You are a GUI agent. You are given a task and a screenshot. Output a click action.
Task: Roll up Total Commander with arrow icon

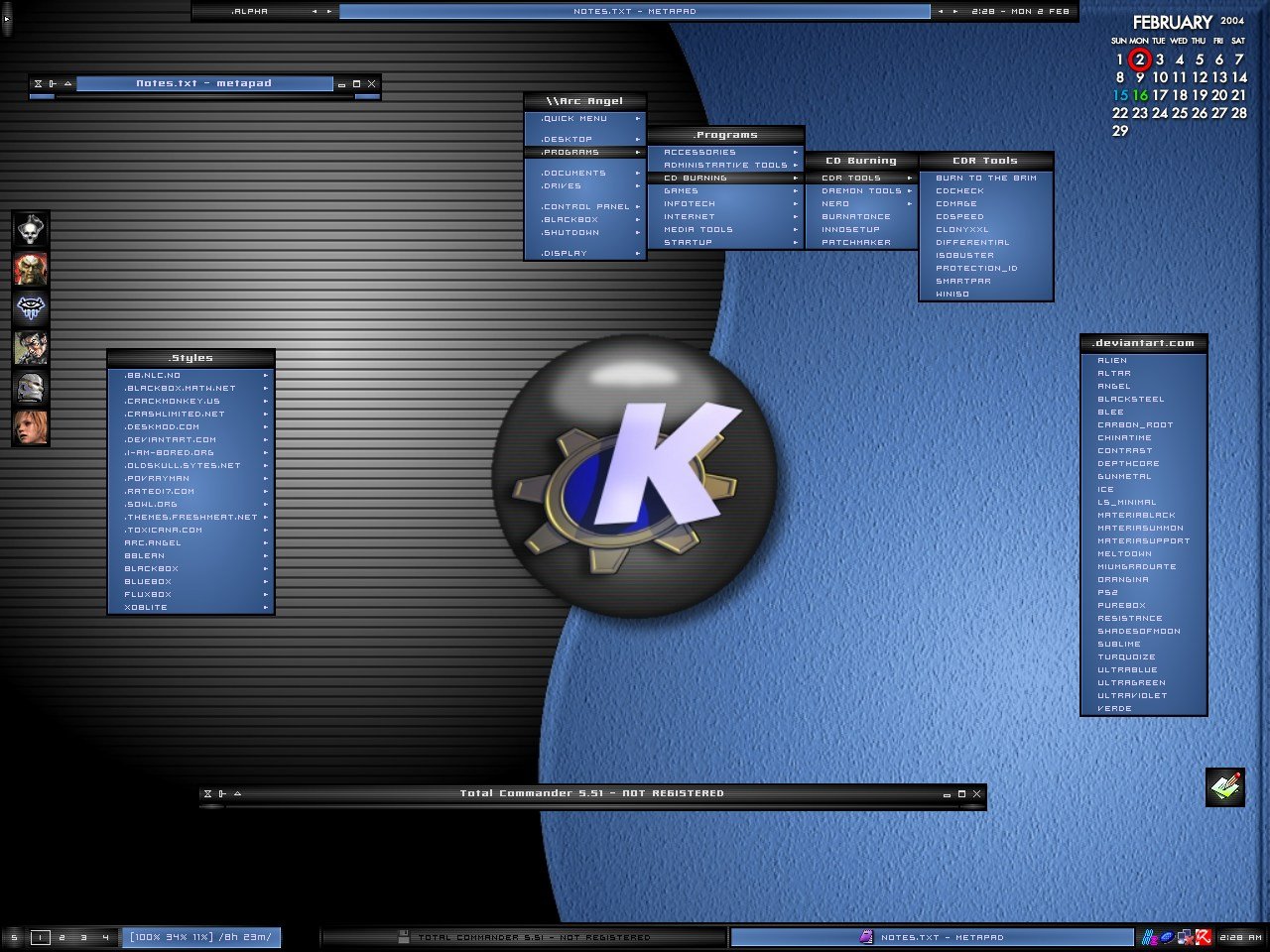237,793
